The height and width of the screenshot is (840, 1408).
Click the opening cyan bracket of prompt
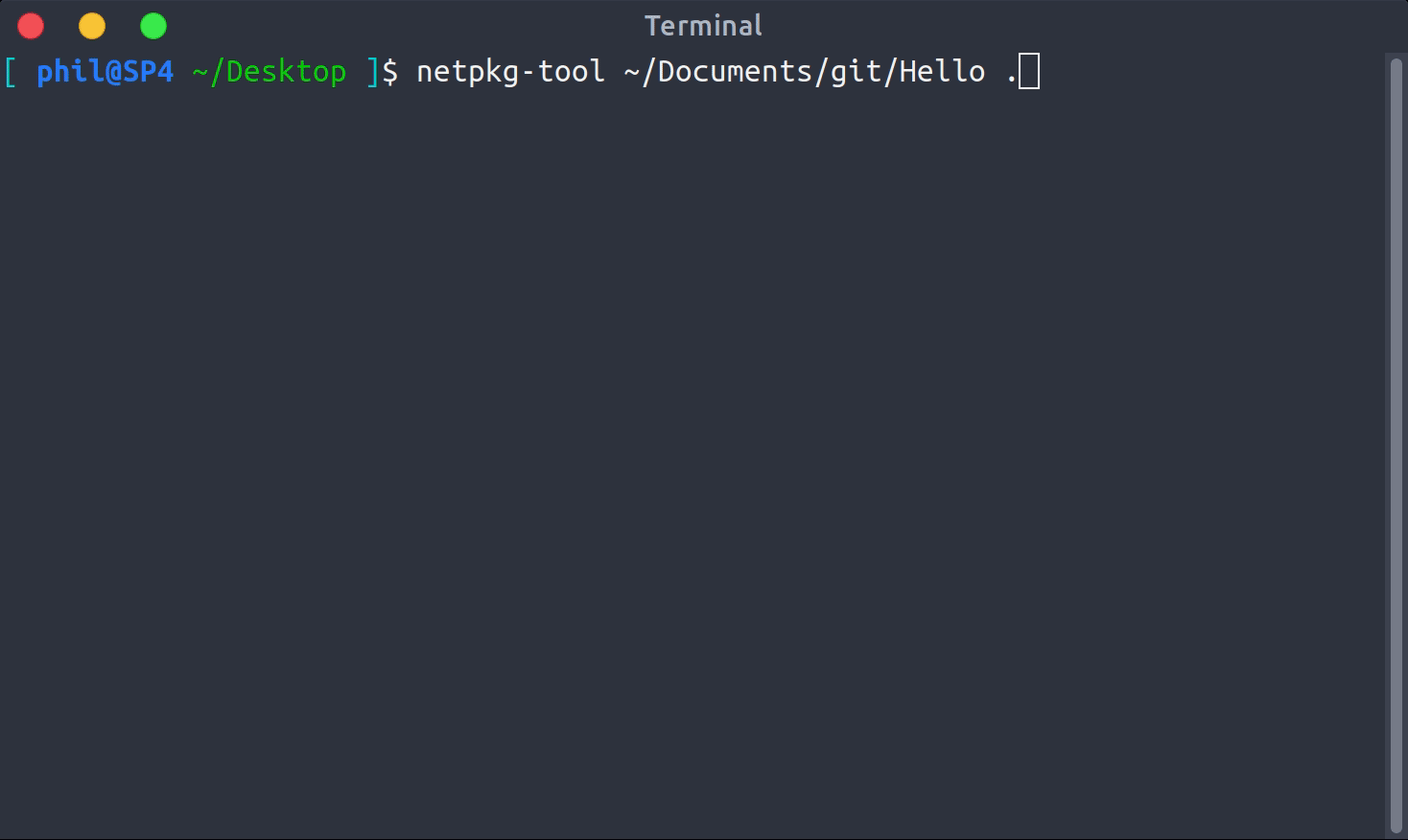pyautogui.click(x=11, y=72)
